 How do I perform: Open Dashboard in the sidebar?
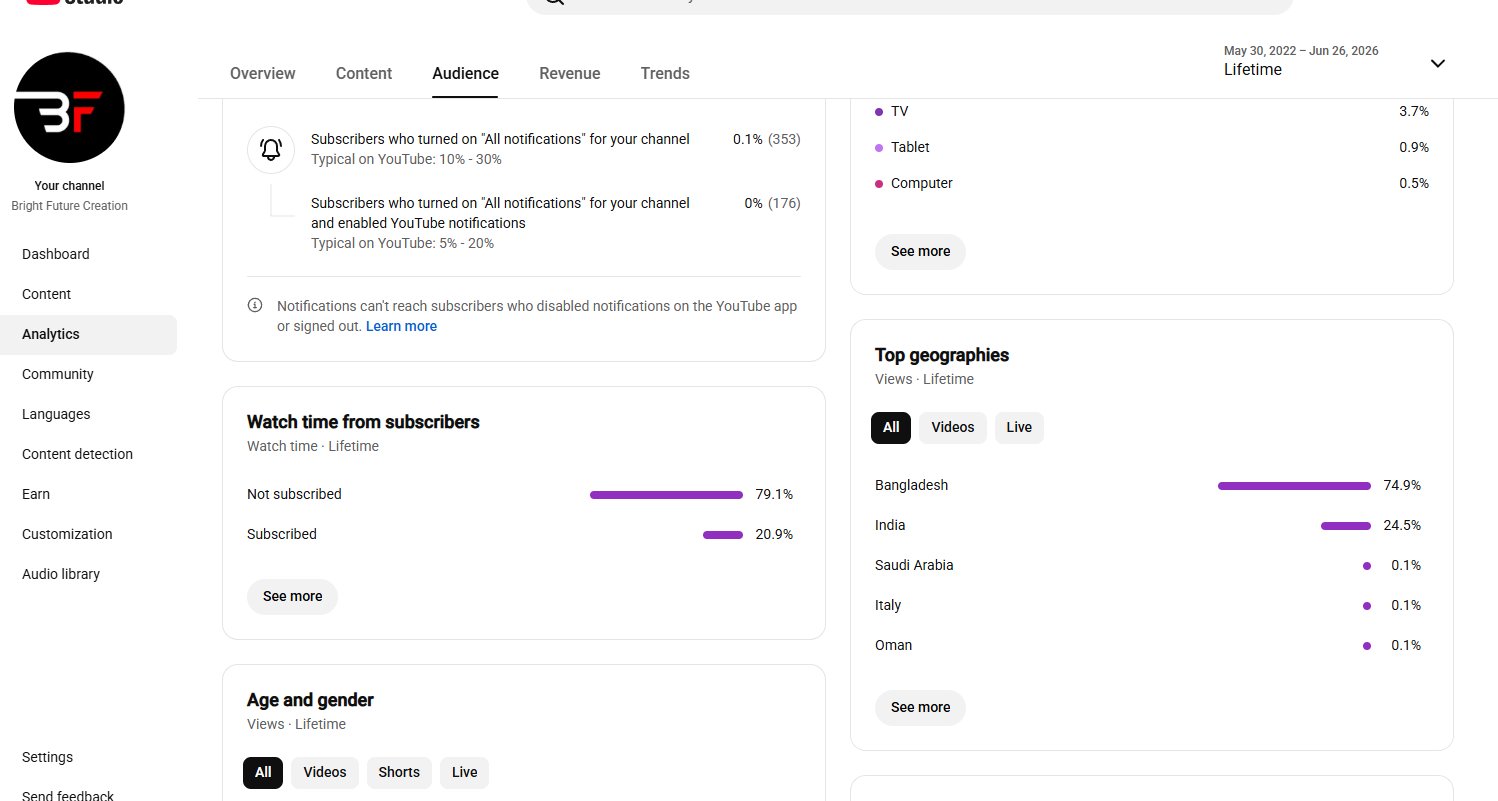click(x=88, y=254)
